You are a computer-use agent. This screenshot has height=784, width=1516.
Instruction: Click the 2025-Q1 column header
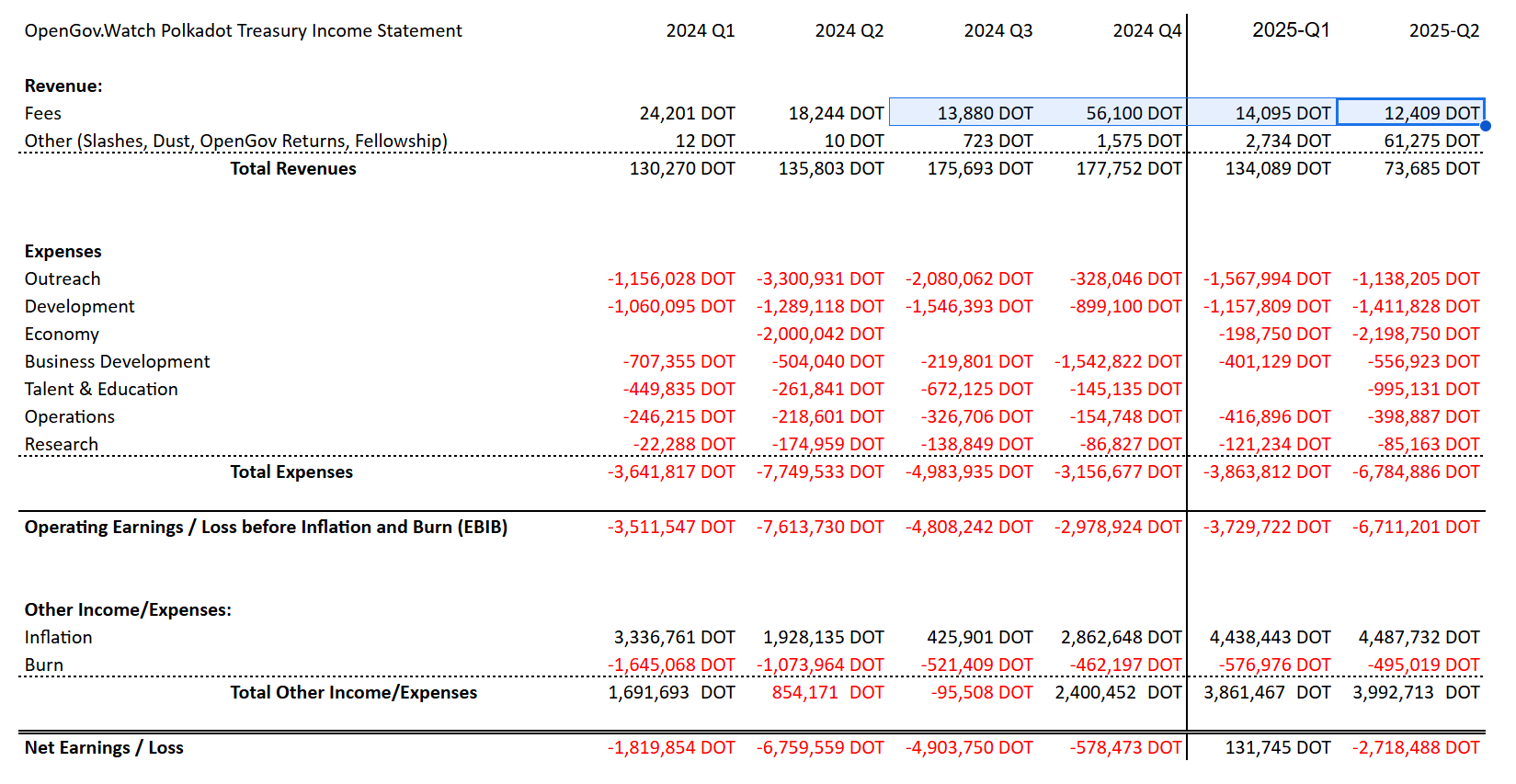pos(1291,30)
